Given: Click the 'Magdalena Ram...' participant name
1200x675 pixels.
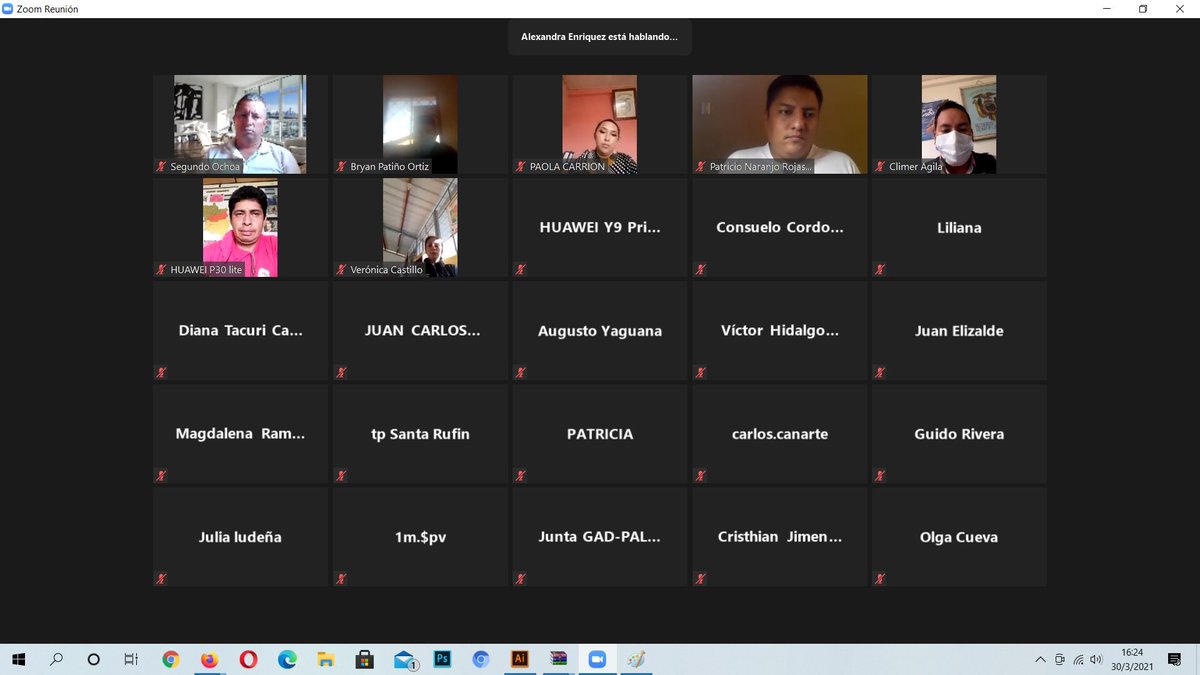Looking at the screenshot, I should click(240, 433).
